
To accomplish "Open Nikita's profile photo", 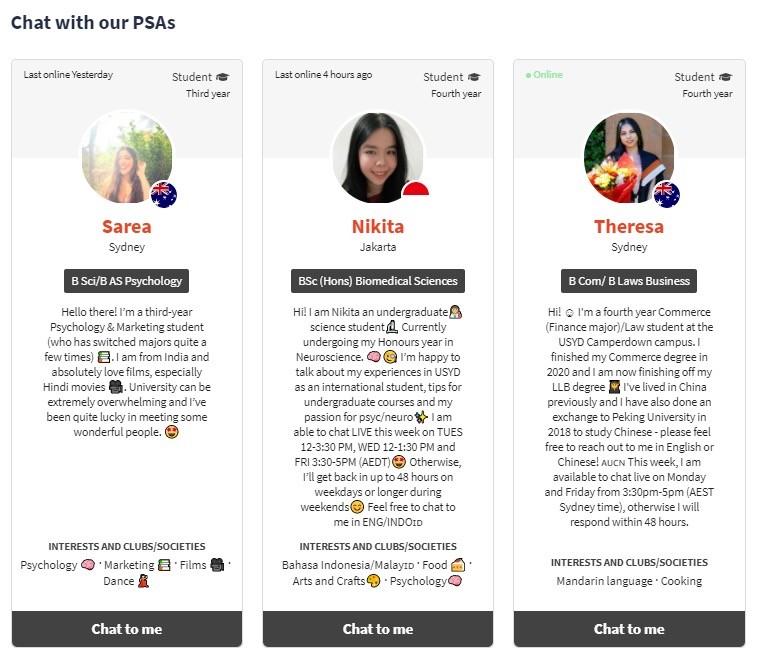I will (x=378, y=158).
